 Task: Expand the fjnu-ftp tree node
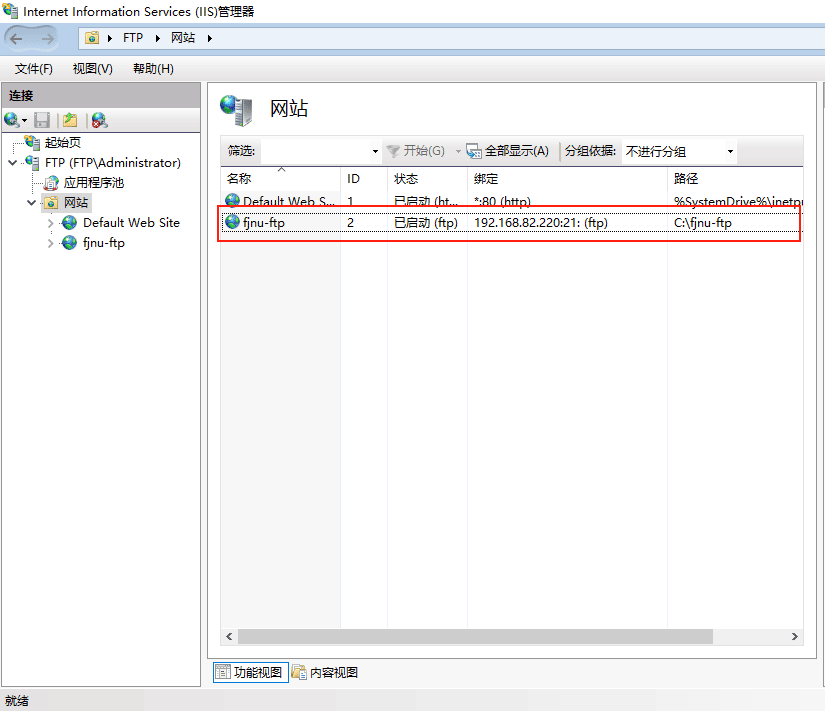[51, 243]
